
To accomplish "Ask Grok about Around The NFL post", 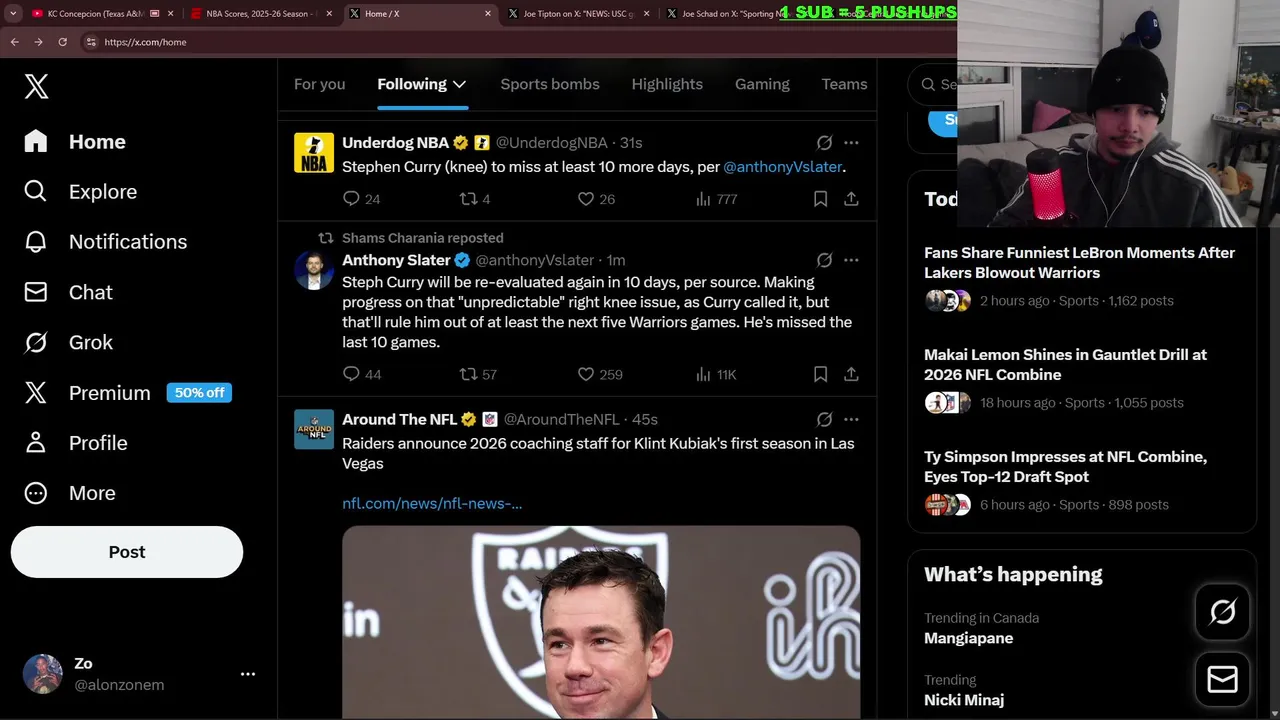I will [x=824, y=420].
